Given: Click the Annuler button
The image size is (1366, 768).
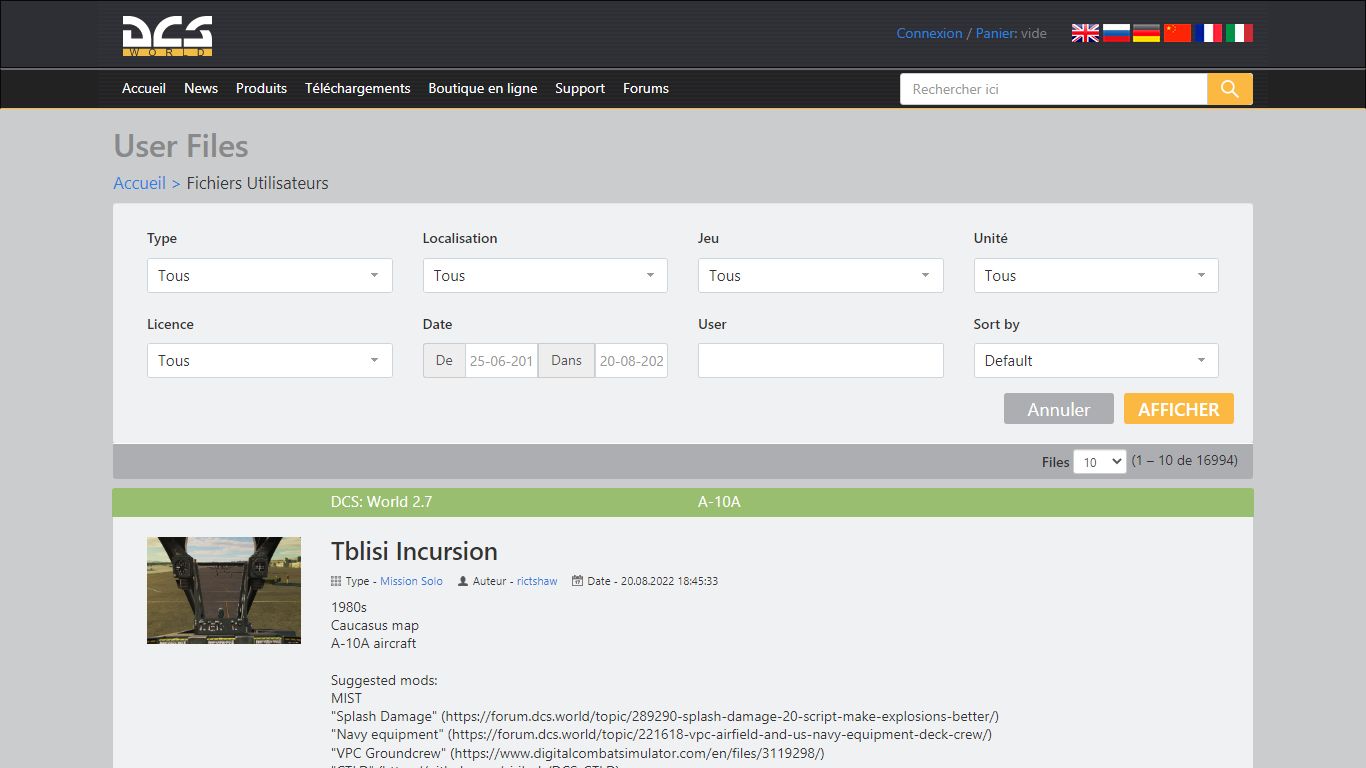Looking at the screenshot, I should pos(1059,409).
